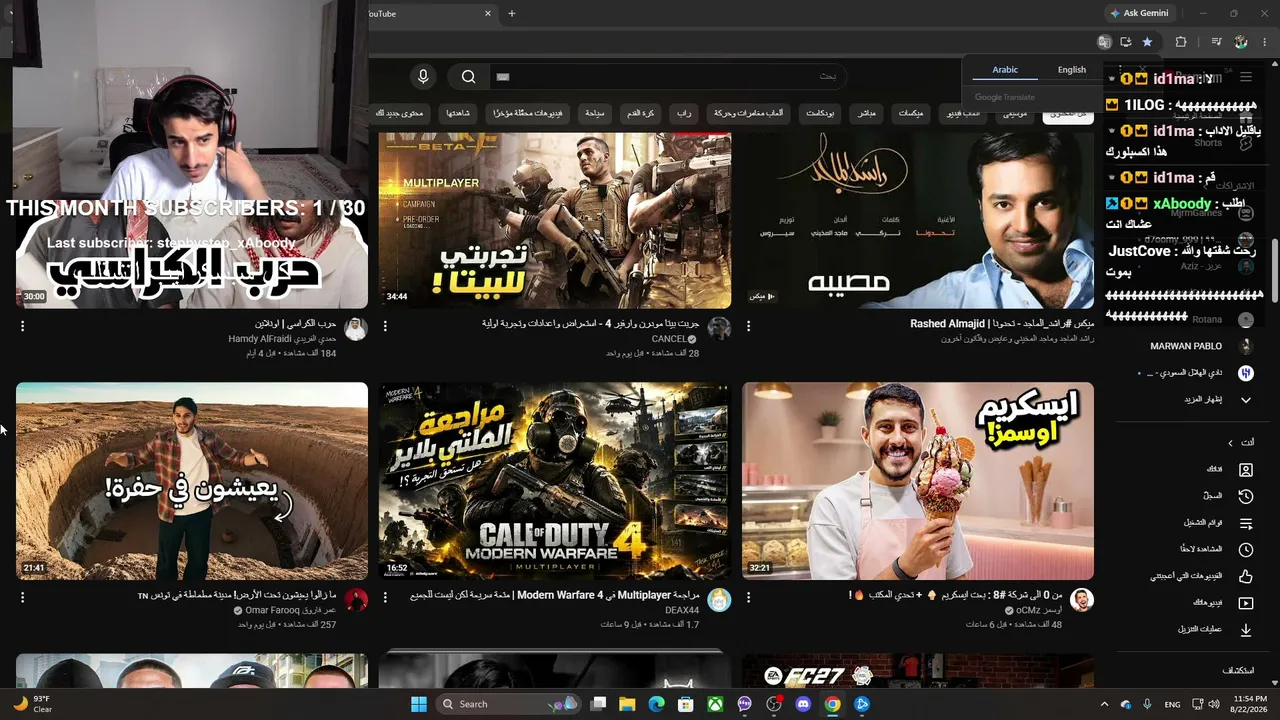Screen dimensions: 1280x720
Task: Open liked videos thumbs-up in sidebar
Action: (1246, 576)
